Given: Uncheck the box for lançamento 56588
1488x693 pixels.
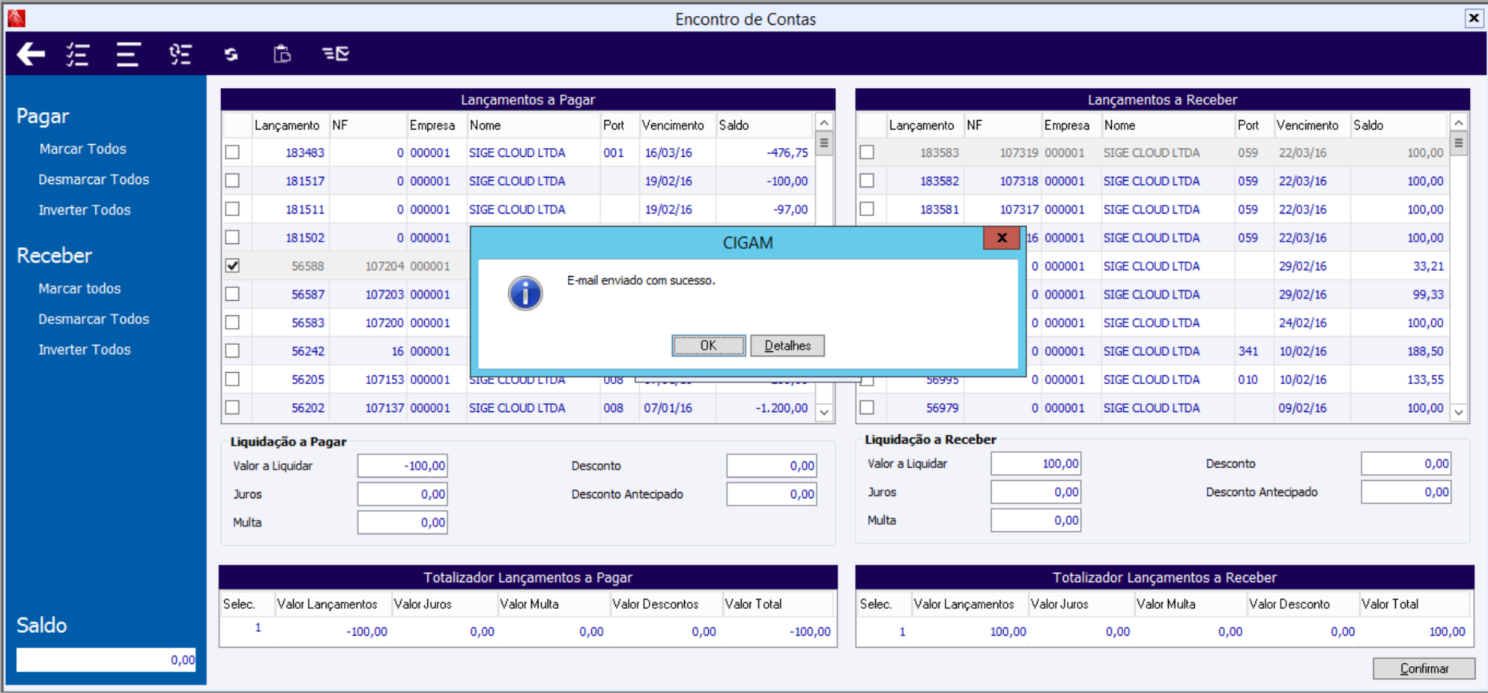Looking at the screenshot, I should click(x=232, y=266).
